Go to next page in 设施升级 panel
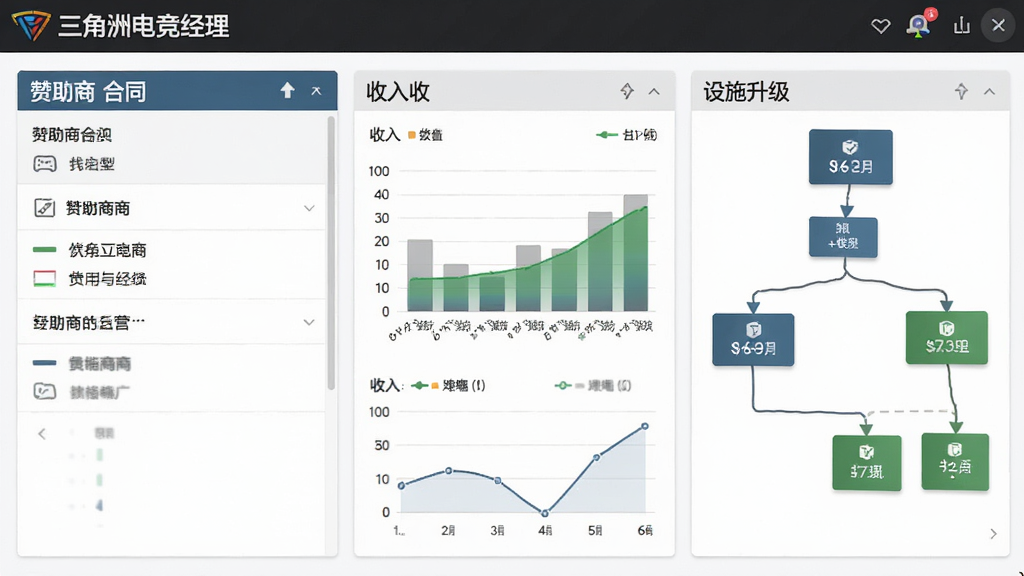1024x576 pixels. [x=993, y=534]
